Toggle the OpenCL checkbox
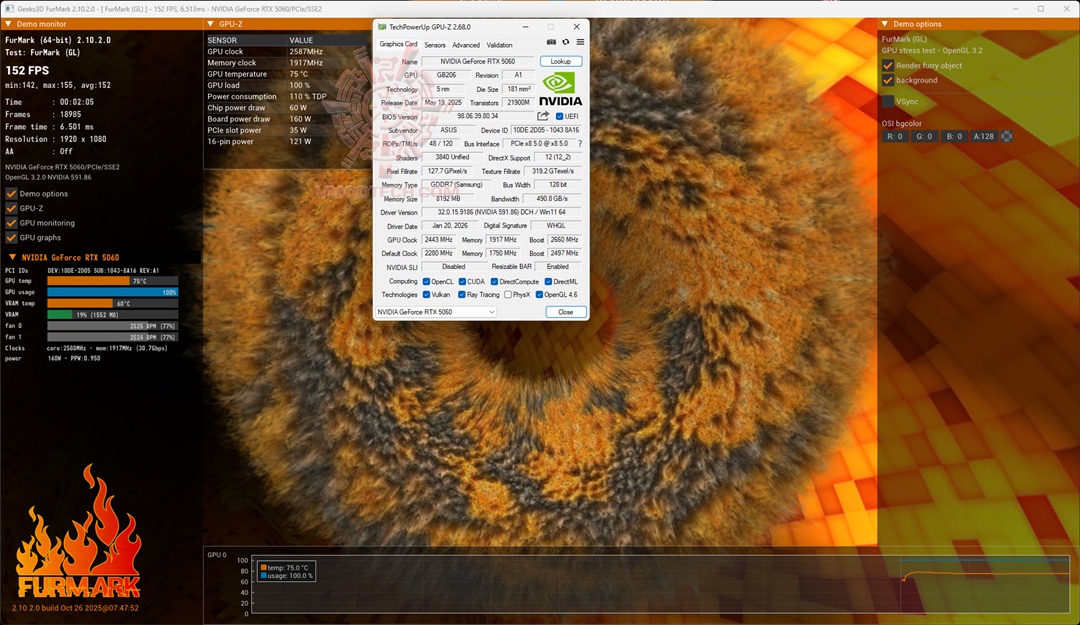Image resolution: width=1080 pixels, height=625 pixels. point(426,282)
